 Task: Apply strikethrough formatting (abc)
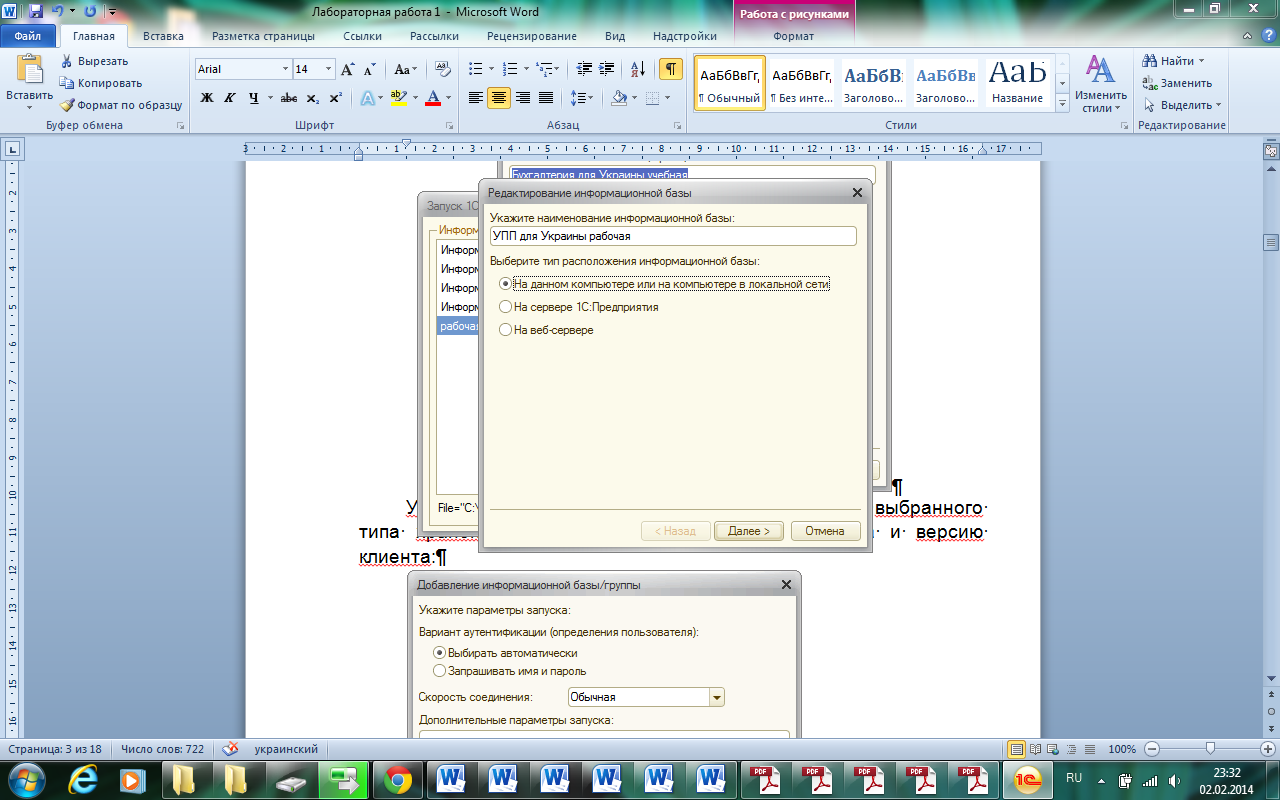(x=289, y=98)
